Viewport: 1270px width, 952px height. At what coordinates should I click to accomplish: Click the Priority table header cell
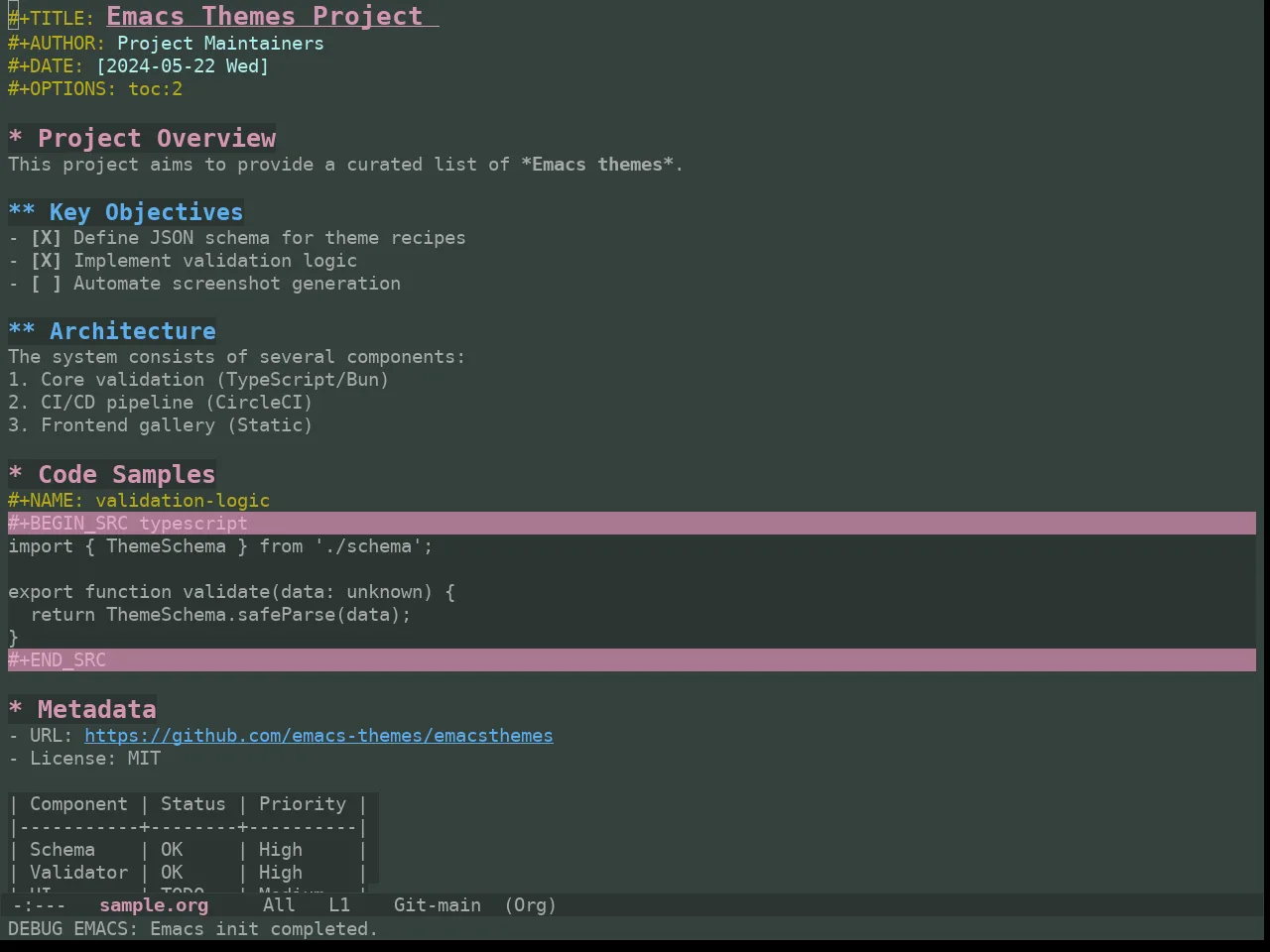click(x=303, y=804)
